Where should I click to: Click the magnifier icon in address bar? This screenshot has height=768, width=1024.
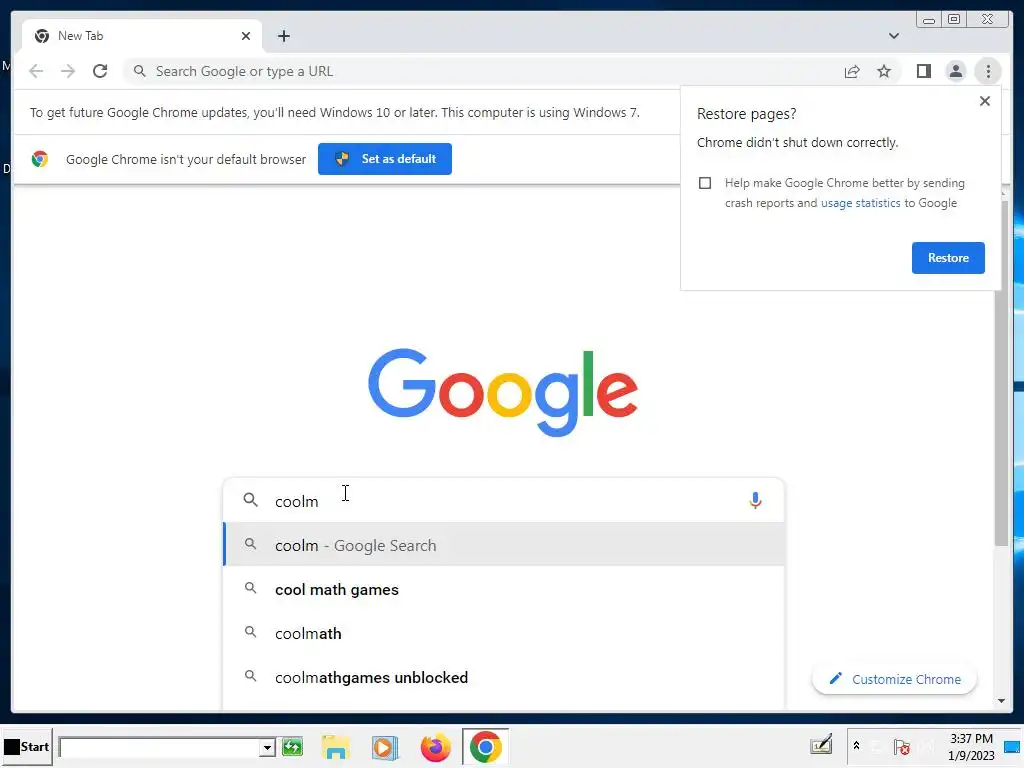(x=139, y=71)
